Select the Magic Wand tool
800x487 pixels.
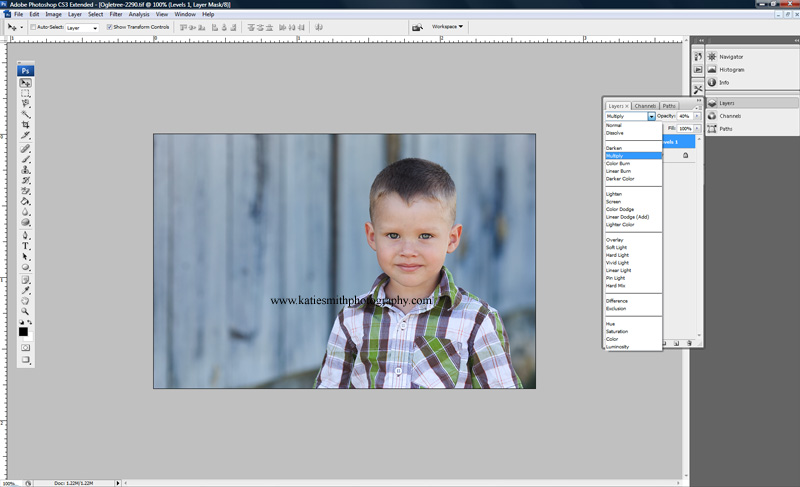[x=25, y=114]
